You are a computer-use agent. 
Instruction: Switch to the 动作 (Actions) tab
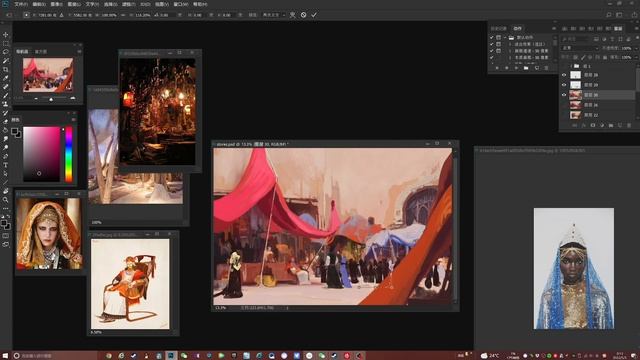pos(518,29)
